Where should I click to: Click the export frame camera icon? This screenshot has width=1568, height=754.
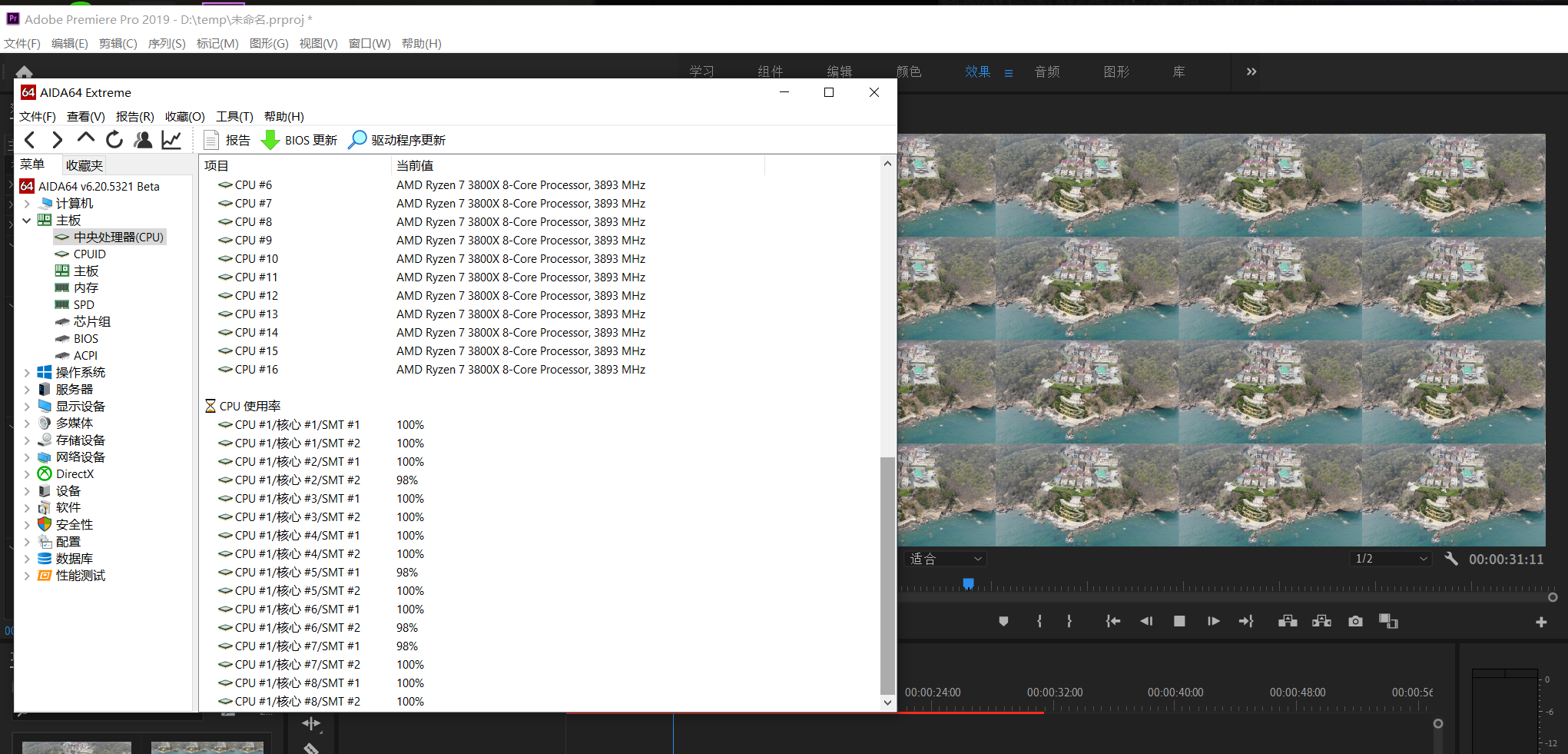(x=1355, y=621)
